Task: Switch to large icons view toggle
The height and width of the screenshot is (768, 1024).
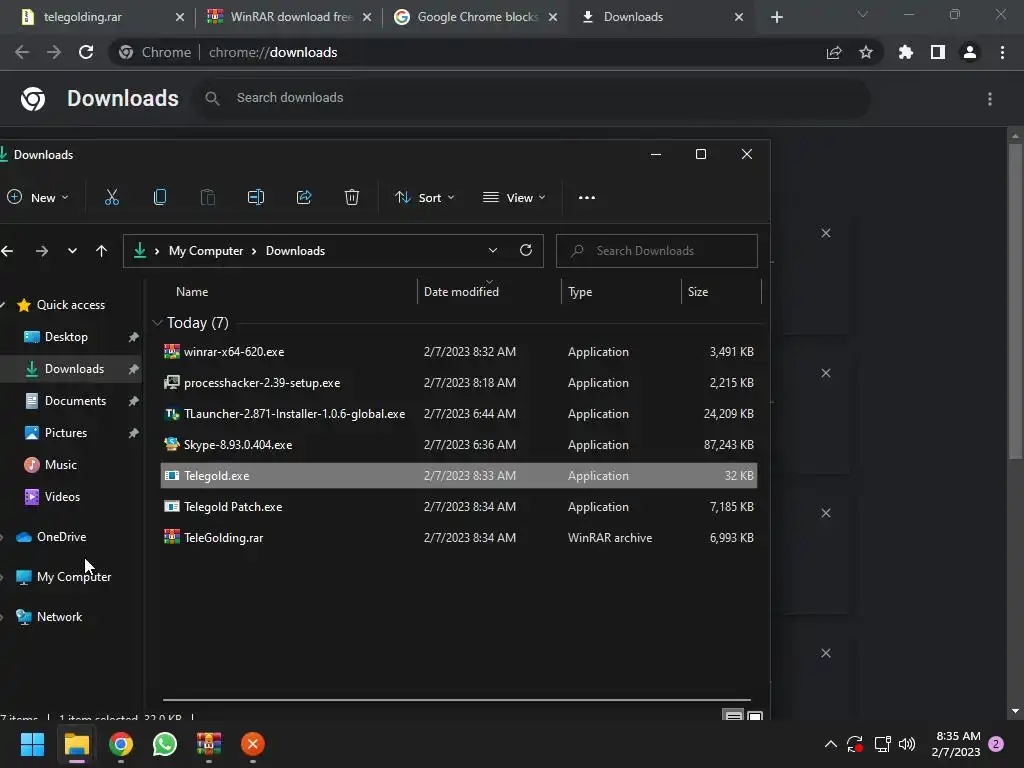Action: click(x=754, y=716)
